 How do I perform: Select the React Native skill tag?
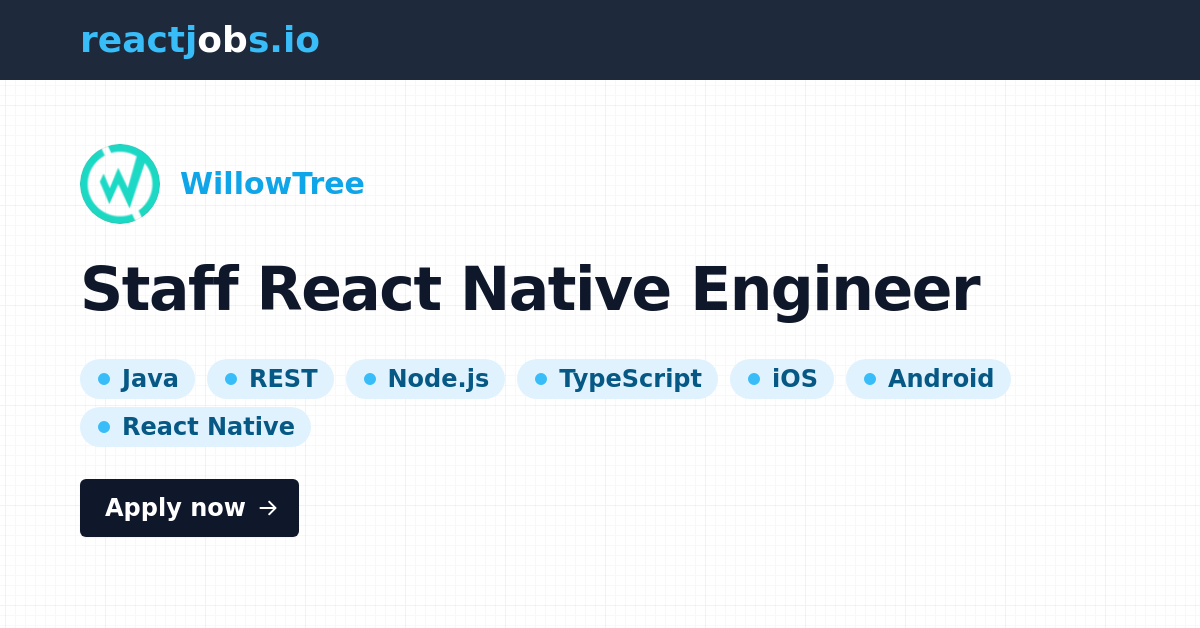point(195,427)
